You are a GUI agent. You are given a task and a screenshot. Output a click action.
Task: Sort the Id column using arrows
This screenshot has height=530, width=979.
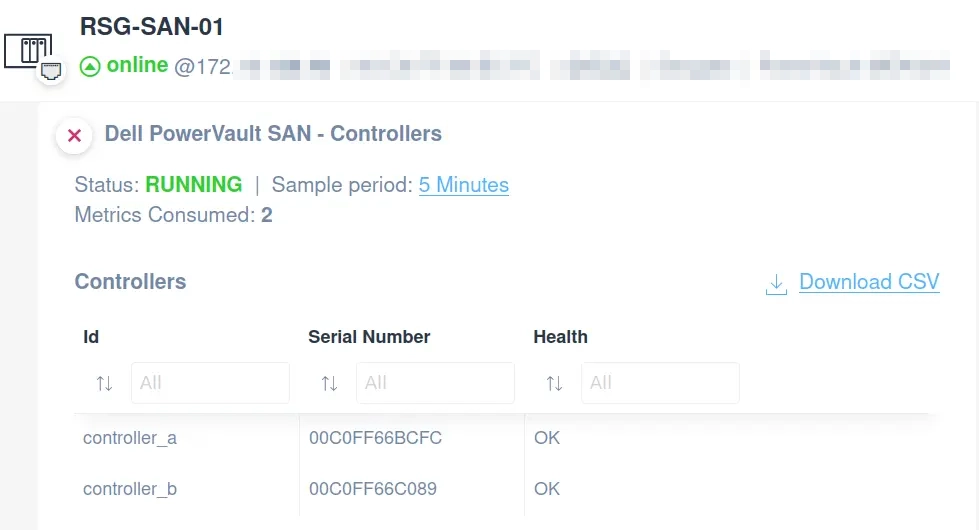[x=104, y=383]
